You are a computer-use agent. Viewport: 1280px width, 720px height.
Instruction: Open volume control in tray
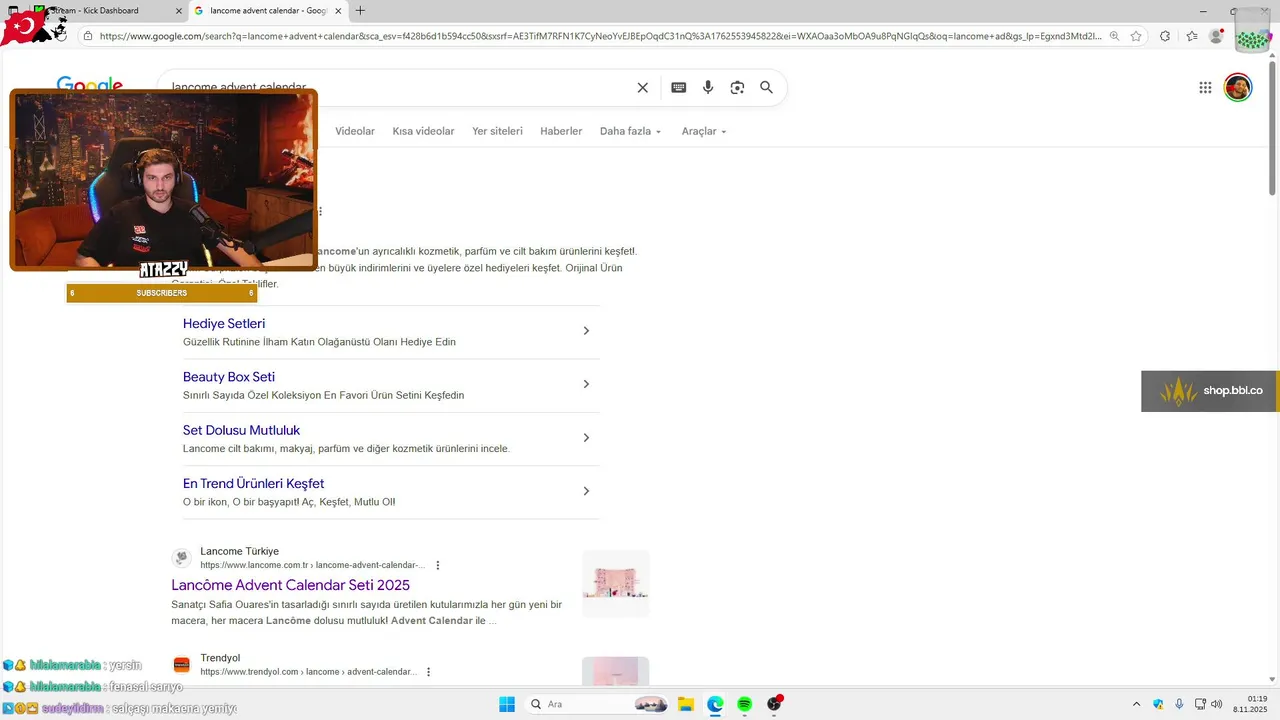click(x=1217, y=704)
